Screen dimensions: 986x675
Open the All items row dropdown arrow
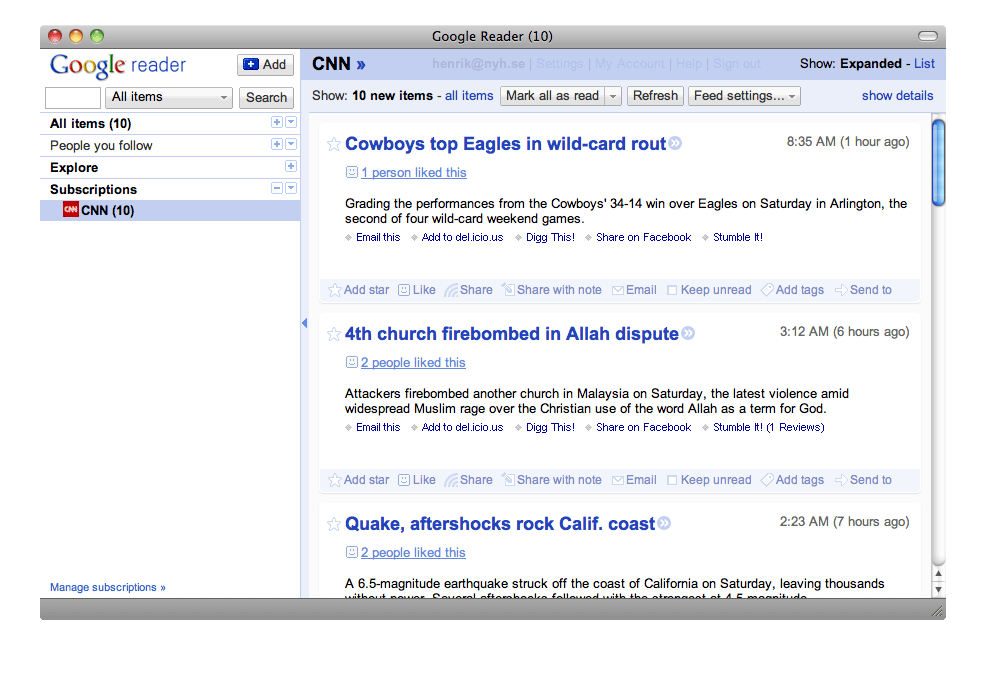tap(291, 122)
